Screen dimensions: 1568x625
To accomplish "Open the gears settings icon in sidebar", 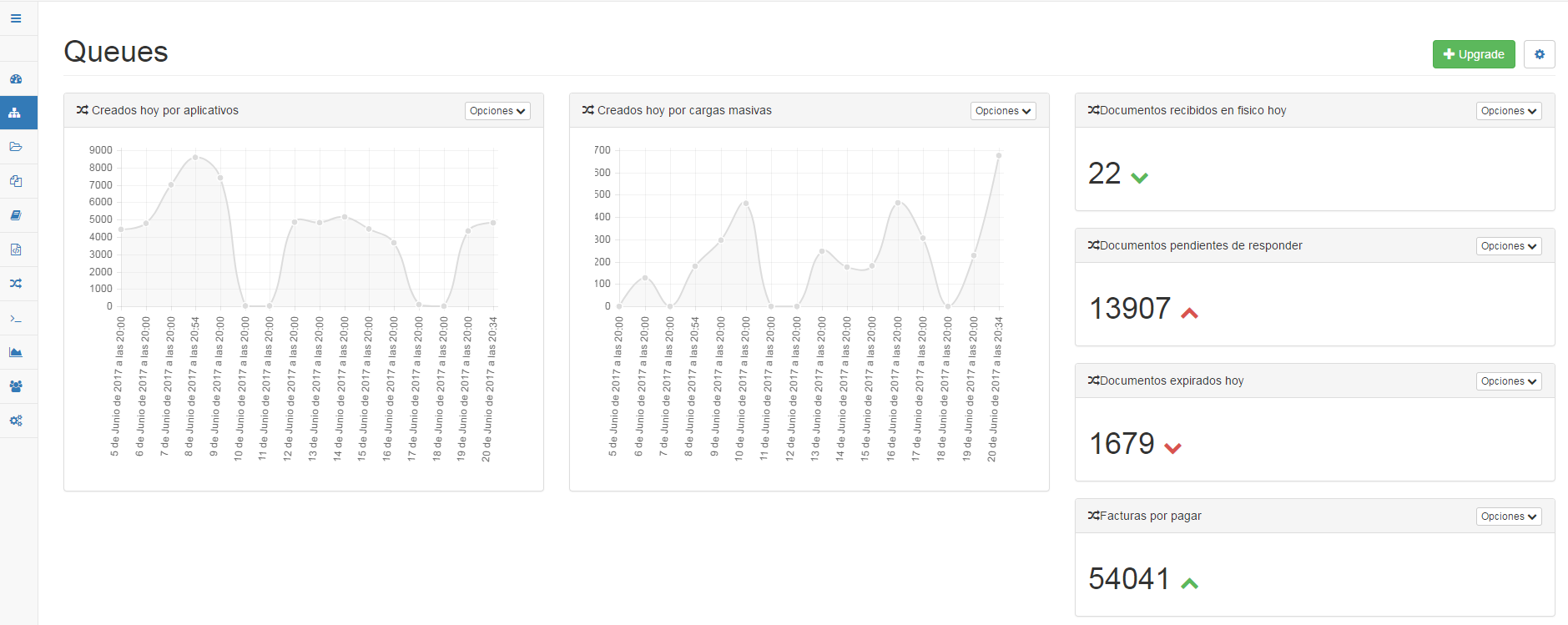I will (16, 421).
